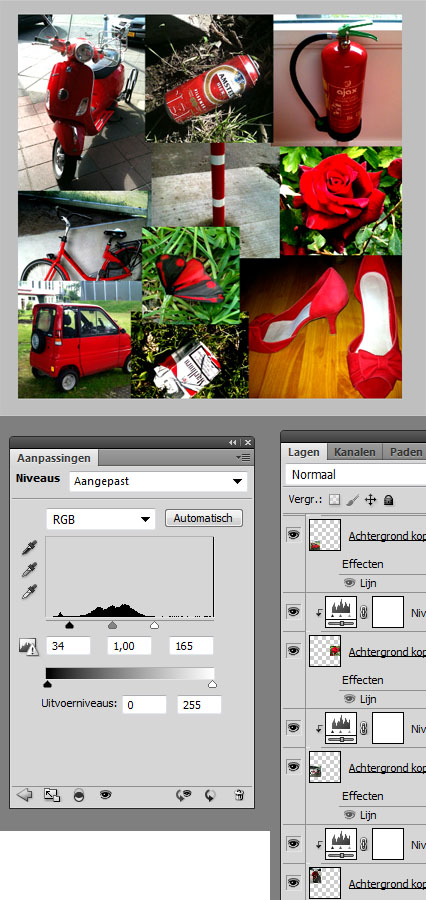
Task: Collapse the Aanpassingen panel with double arrows
Action: click(x=233, y=443)
